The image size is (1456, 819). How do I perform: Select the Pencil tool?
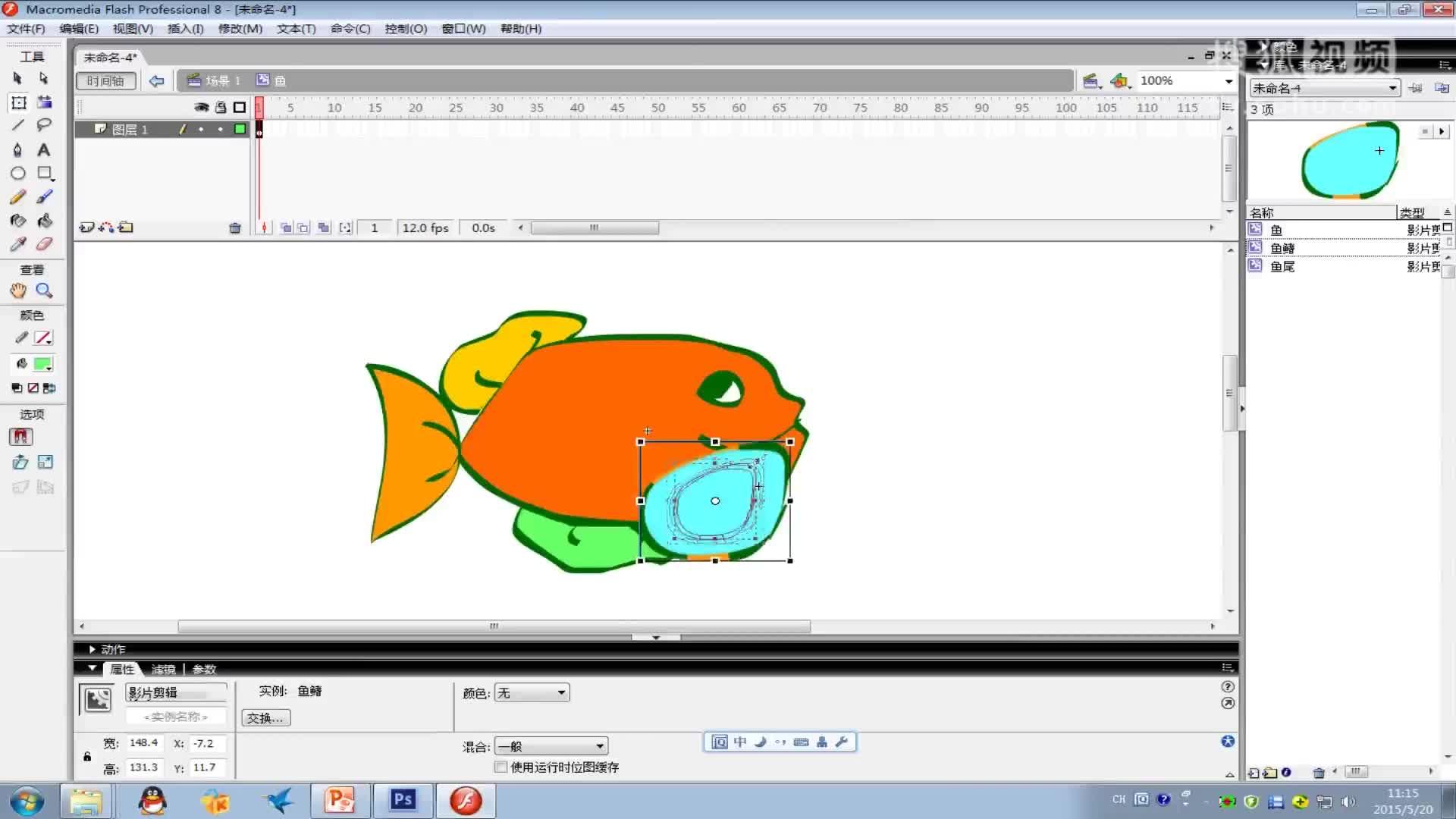pyautogui.click(x=18, y=197)
